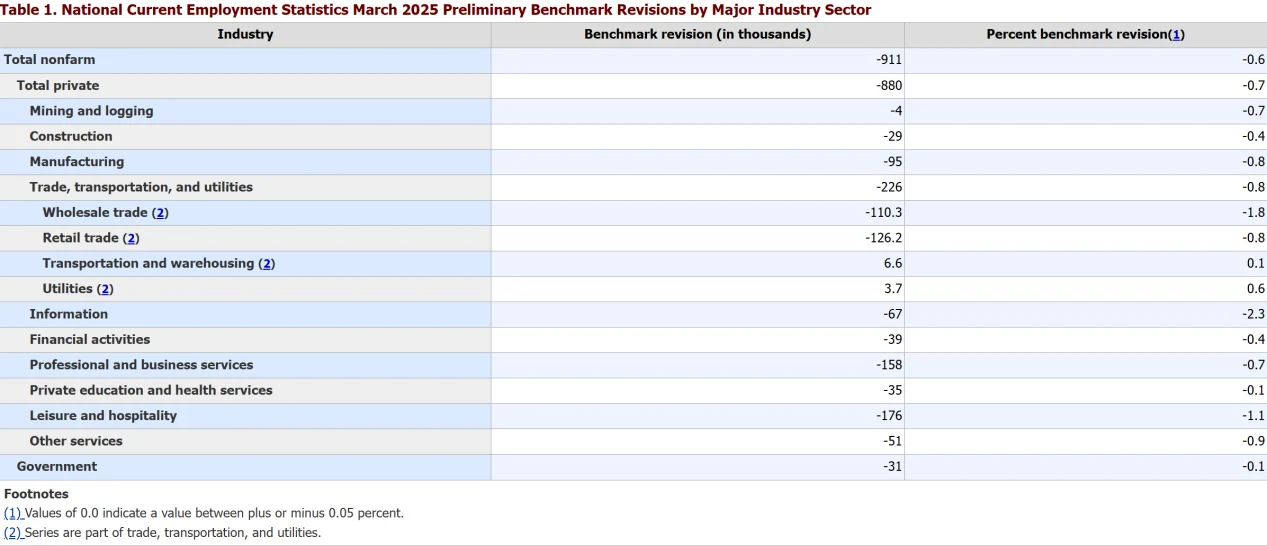Select the -880 value for Total private
This screenshot has width=1267, height=546.
coord(889,86)
